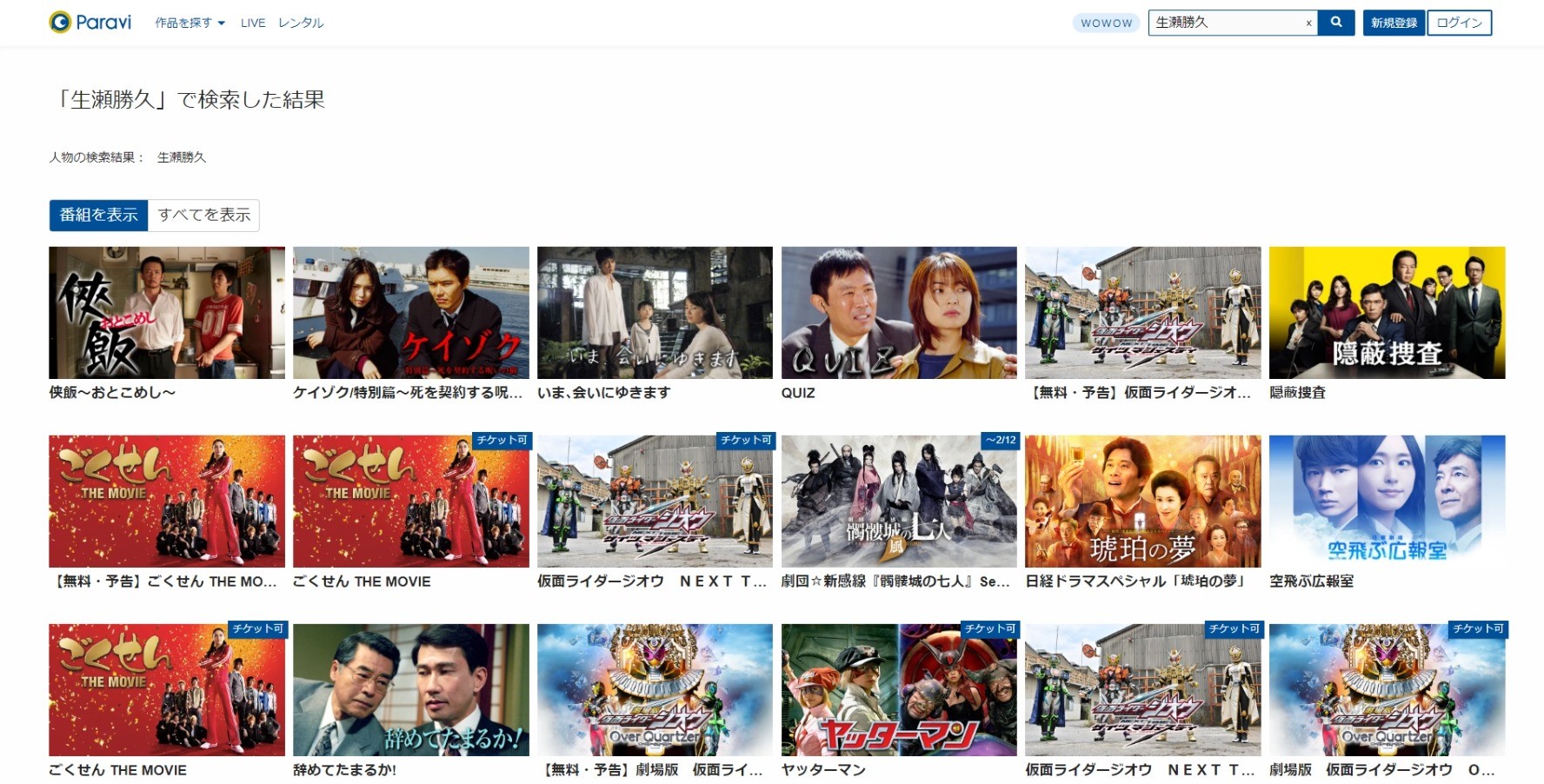Viewport: 1544px width, 784px height.
Task: Open the 隠蔽捜査 thumbnail
Action: [x=1387, y=312]
